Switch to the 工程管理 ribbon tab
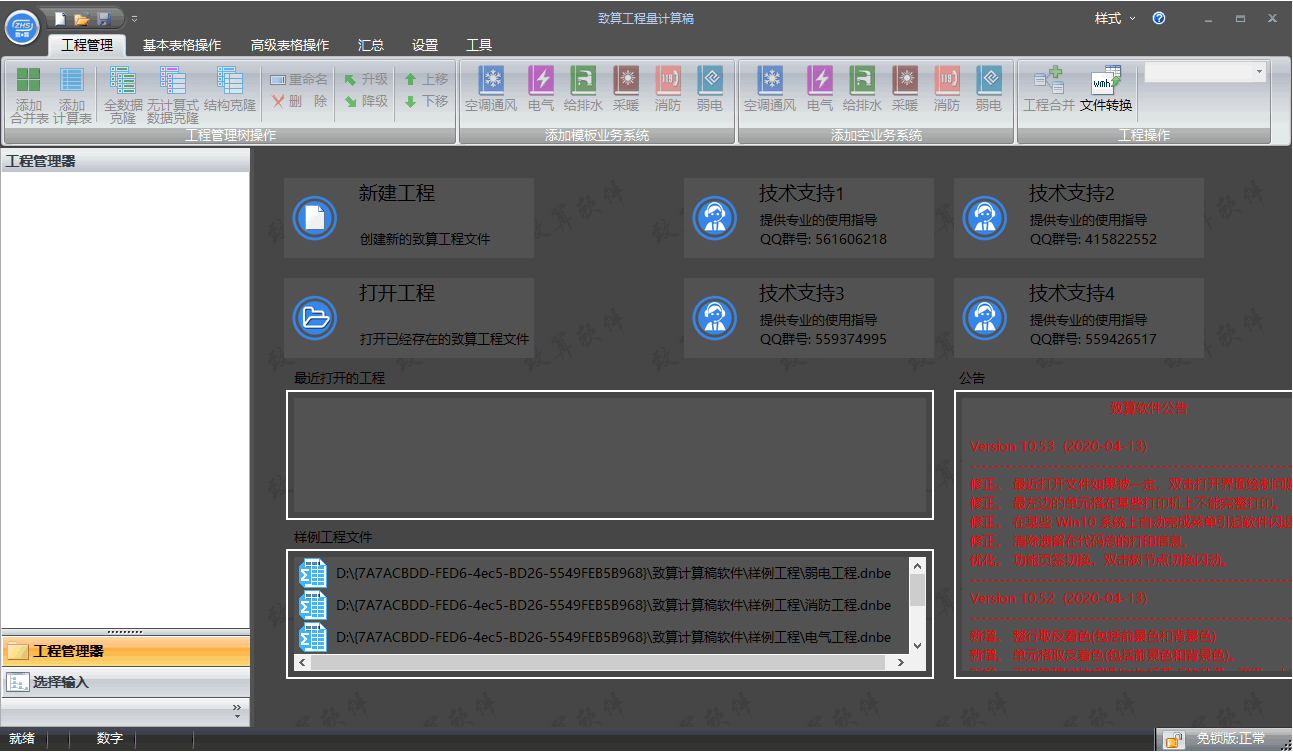This screenshot has width=1293, height=752. 87,45
